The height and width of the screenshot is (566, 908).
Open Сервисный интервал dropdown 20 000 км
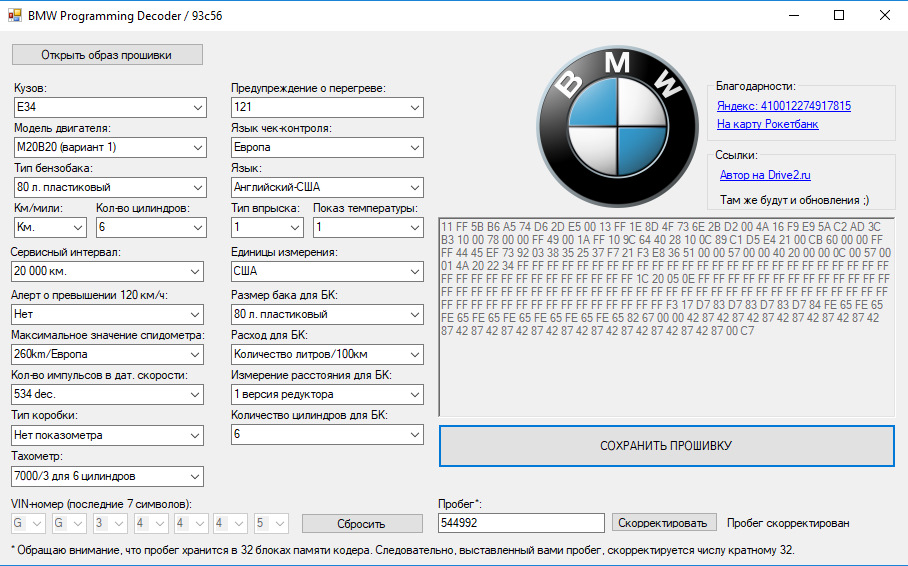tap(107, 271)
